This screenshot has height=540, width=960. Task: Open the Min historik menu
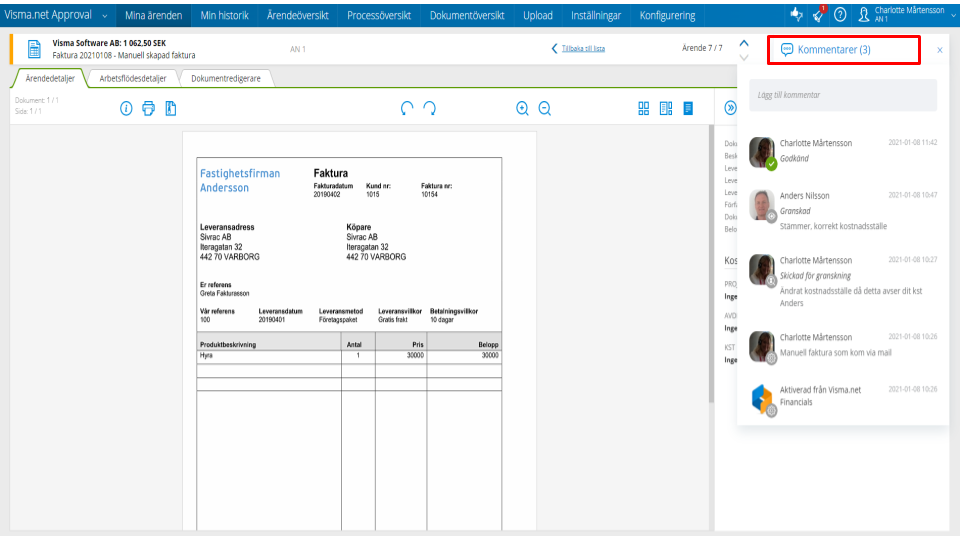click(x=225, y=16)
